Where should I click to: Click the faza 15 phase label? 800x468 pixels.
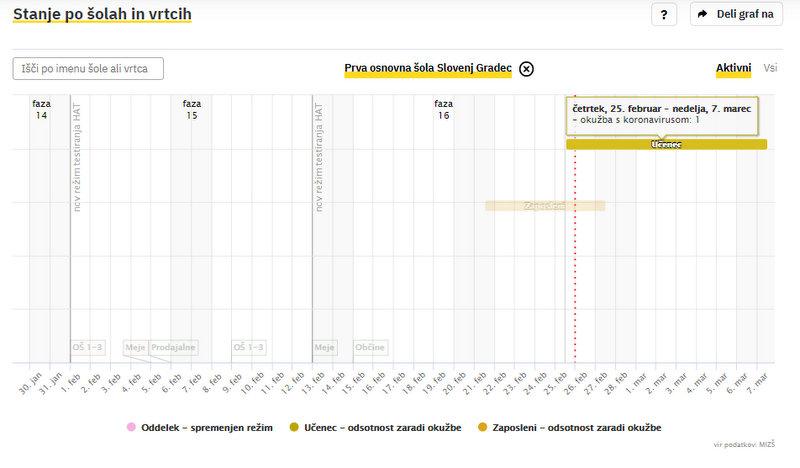(191, 109)
